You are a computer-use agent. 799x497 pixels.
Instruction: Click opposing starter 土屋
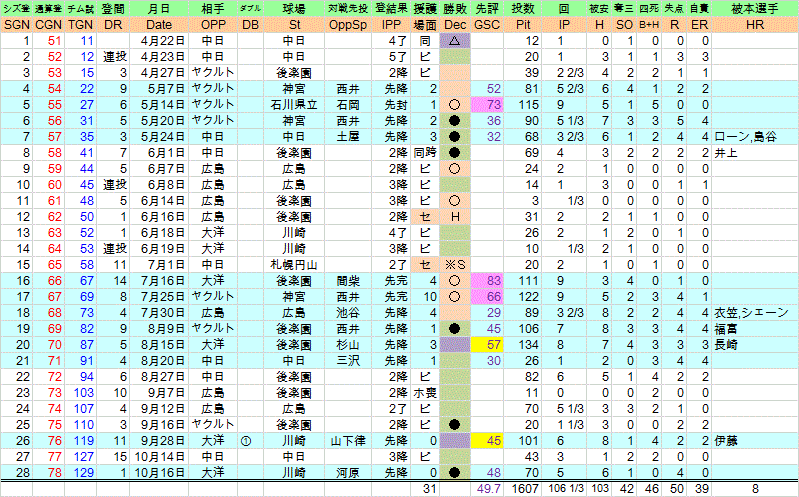click(x=348, y=137)
